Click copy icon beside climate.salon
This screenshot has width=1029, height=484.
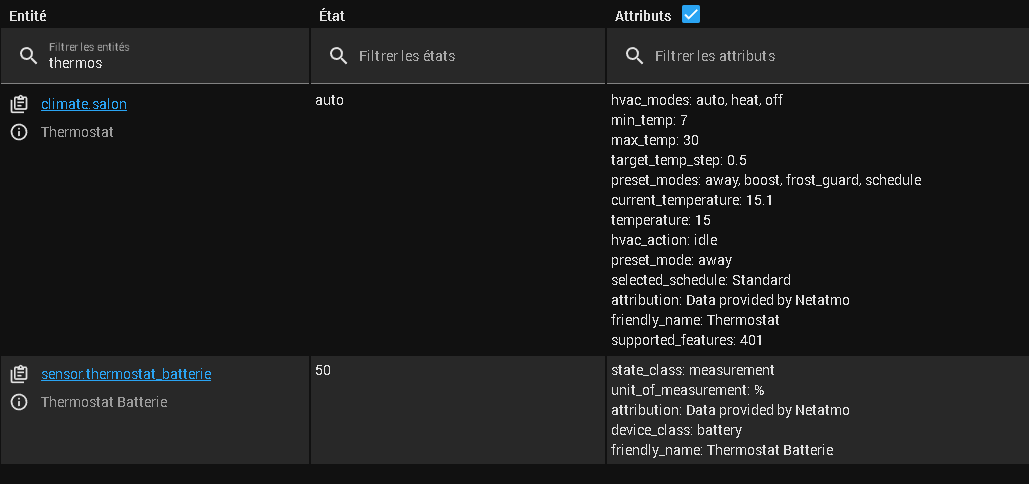pyautogui.click(x=18, y=104)
